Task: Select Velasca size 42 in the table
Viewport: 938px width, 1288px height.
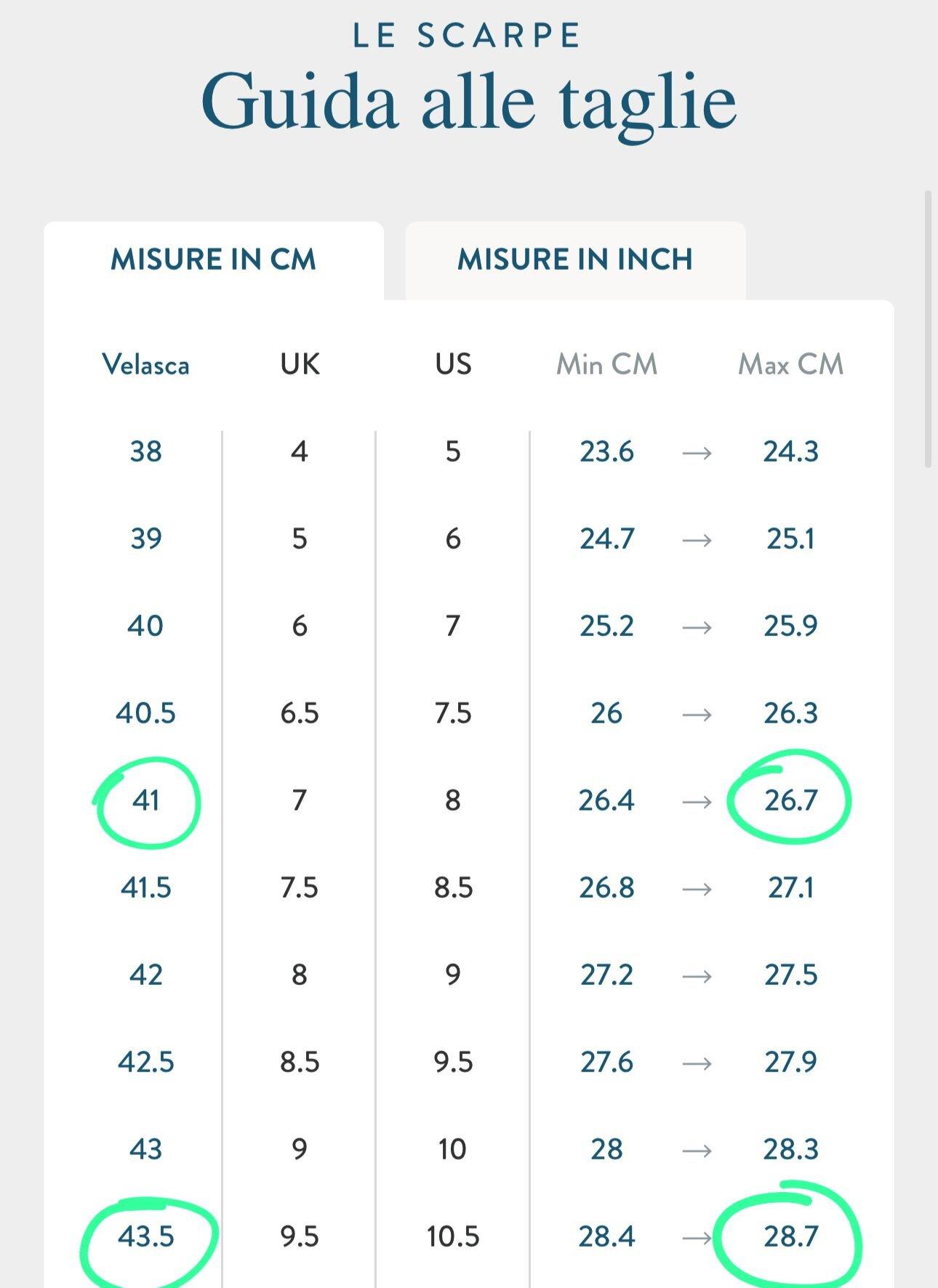Action: click(x=146, y=975)
